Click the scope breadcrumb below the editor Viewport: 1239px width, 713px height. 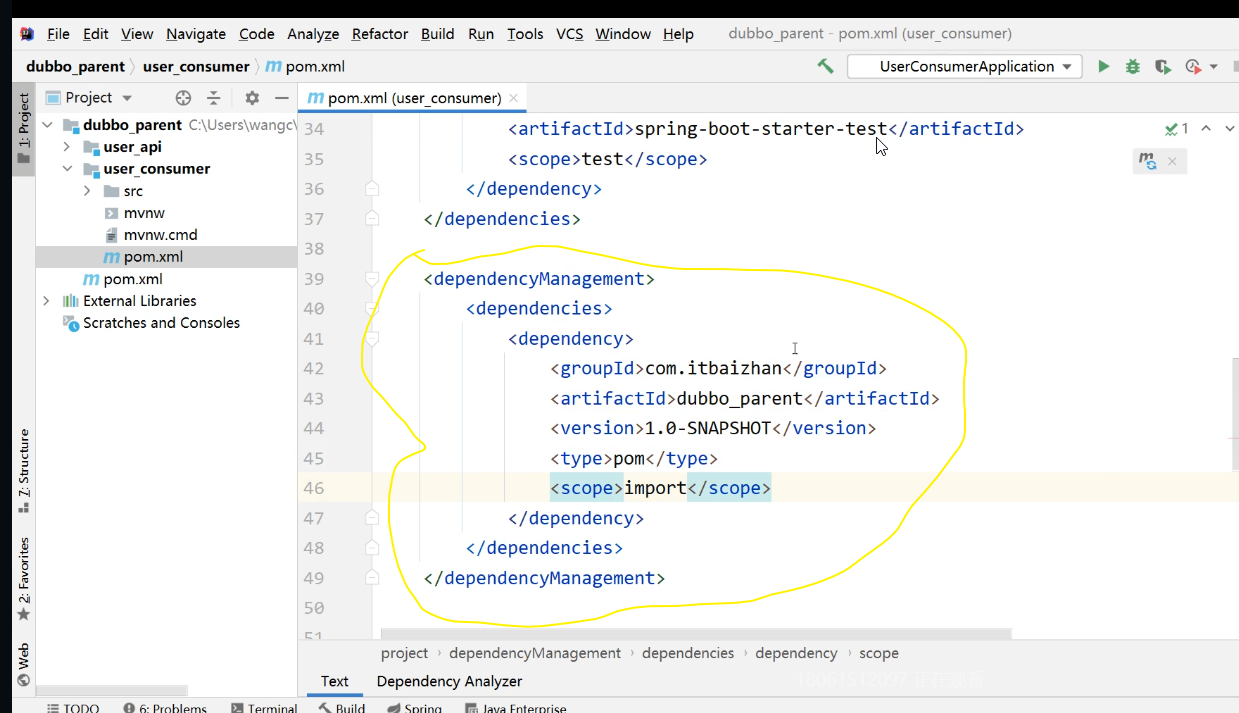(879, 653)
